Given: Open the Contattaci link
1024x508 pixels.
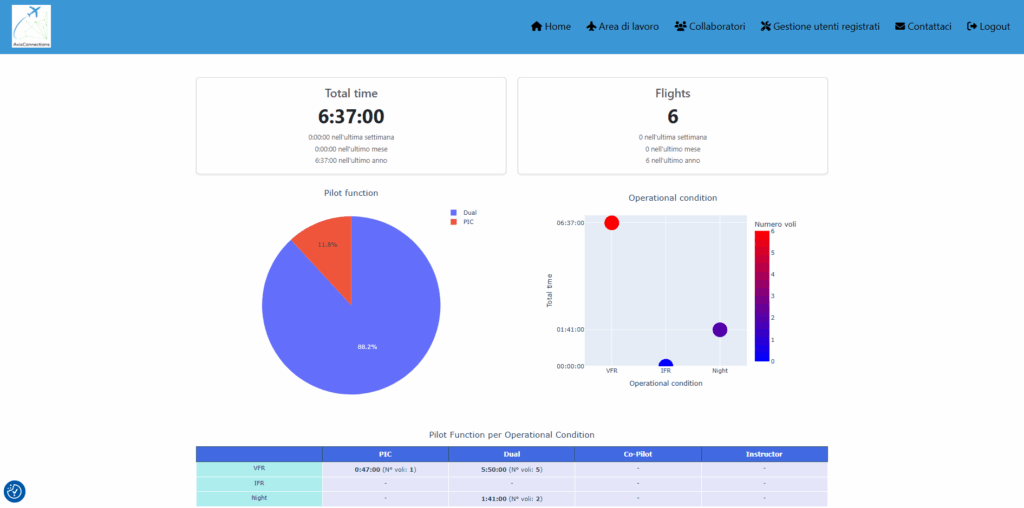Looking at the screenshot, I should 929,27.
